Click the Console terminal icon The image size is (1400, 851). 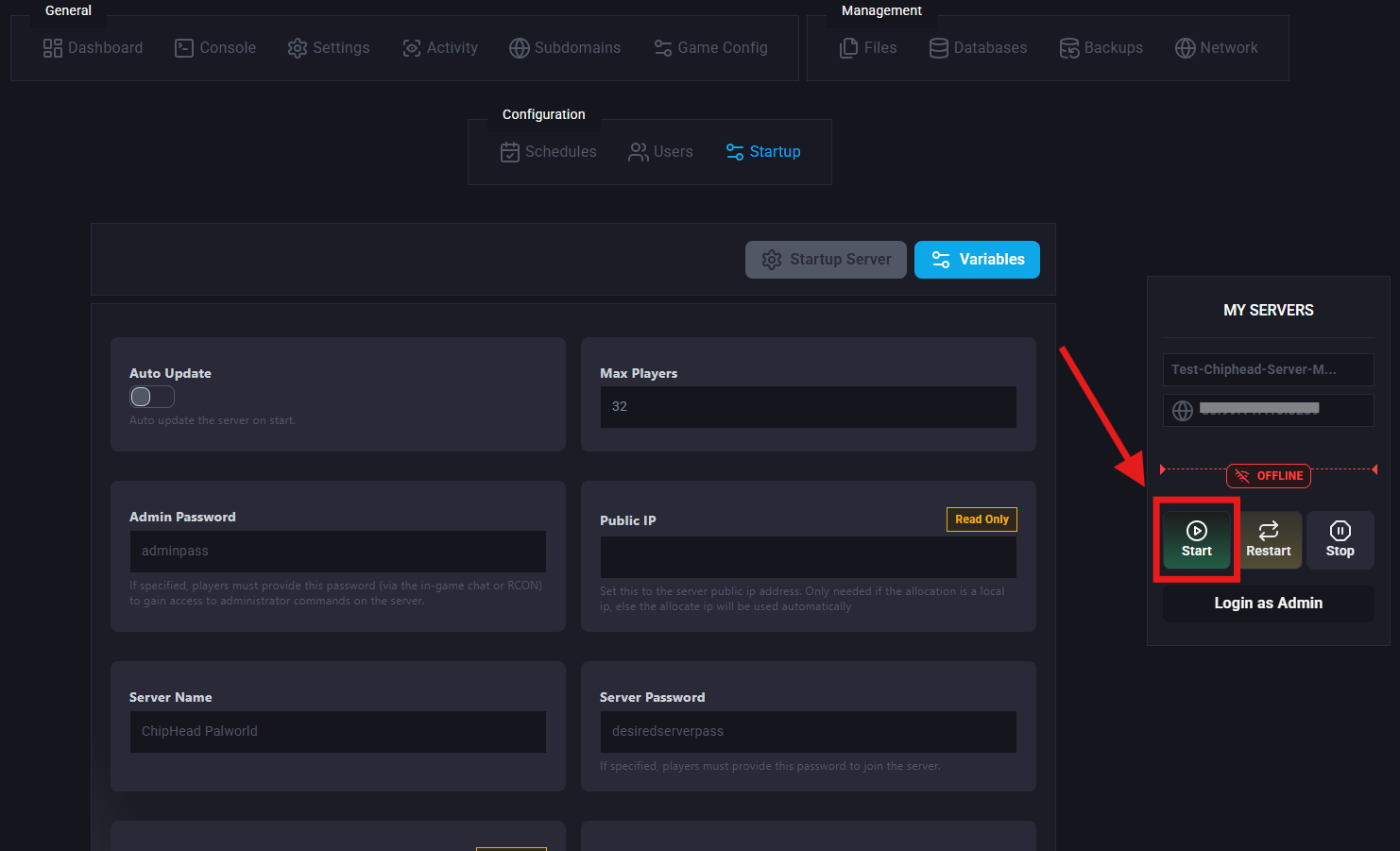(x=184, y=48)
